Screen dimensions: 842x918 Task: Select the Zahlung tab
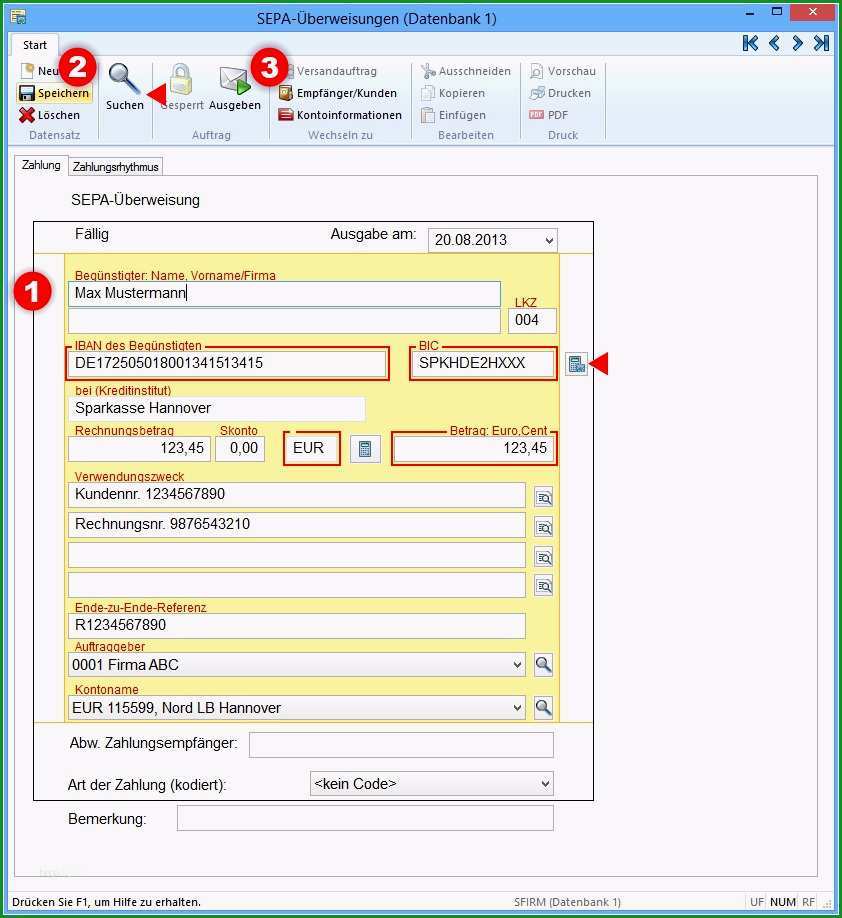(x=41, y=165)
